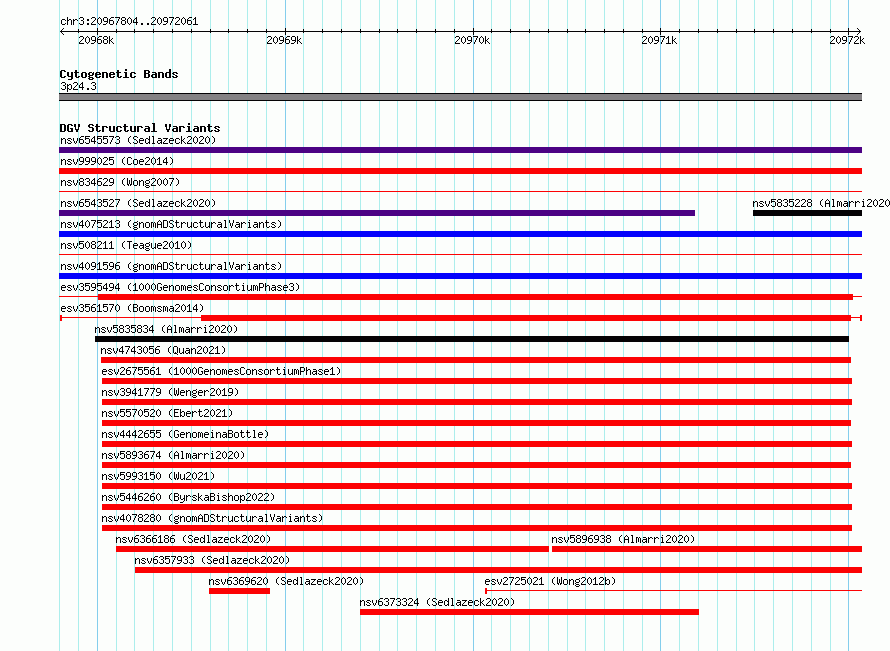Click the nsv5896938 (Almarri2020) label
The image size is (890, 651).
point(623,539)
